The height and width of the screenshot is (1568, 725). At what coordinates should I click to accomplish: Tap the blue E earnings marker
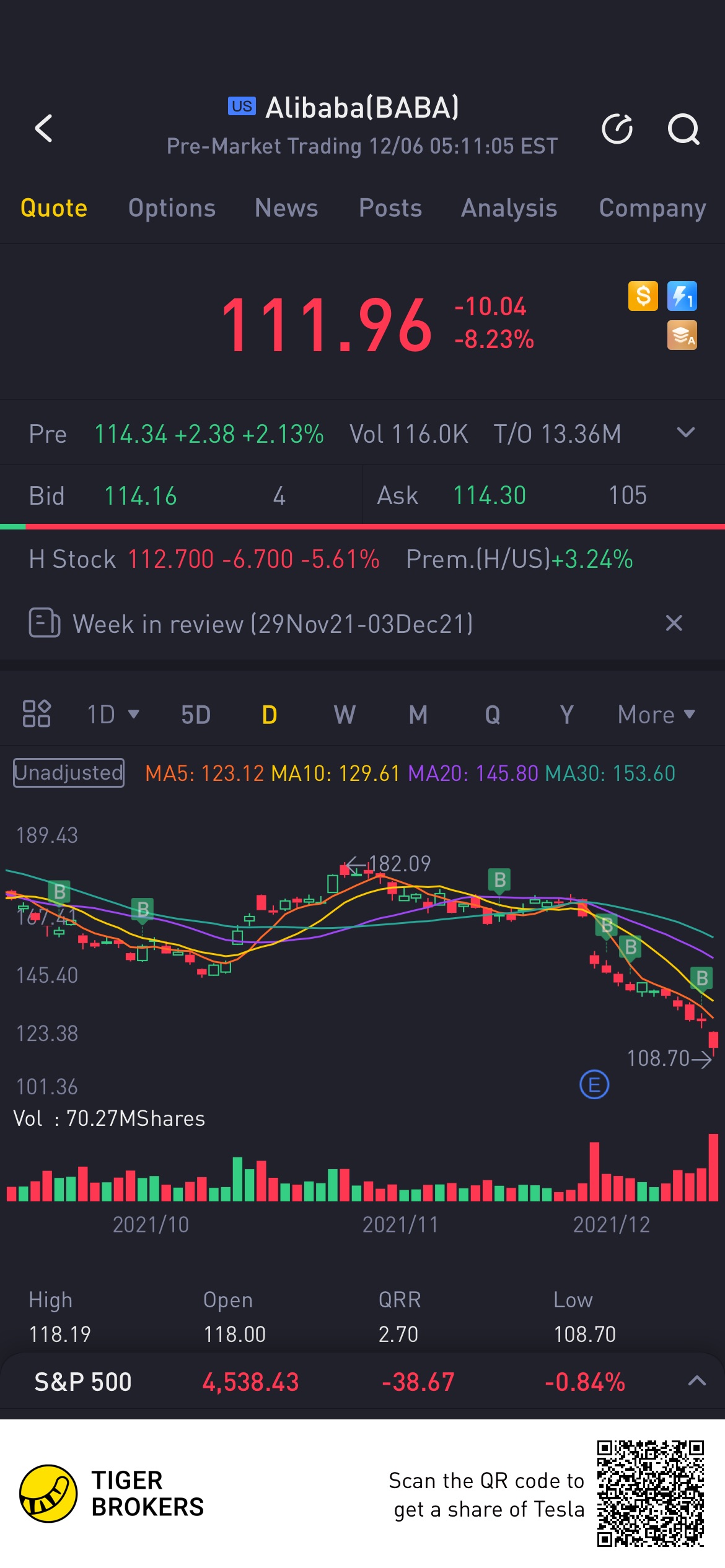tap(594, 1085)
